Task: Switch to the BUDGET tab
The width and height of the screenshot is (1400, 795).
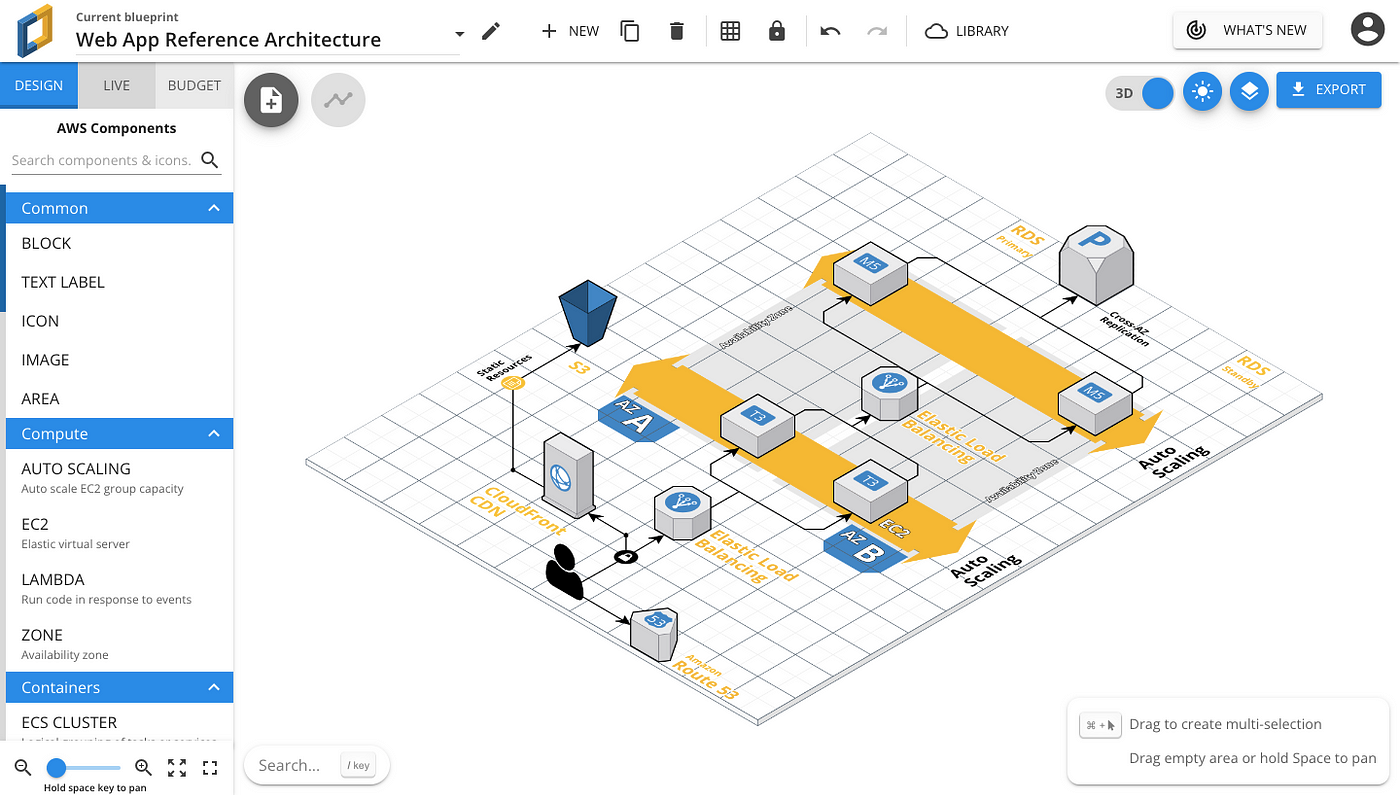Action: coord(194,86)
